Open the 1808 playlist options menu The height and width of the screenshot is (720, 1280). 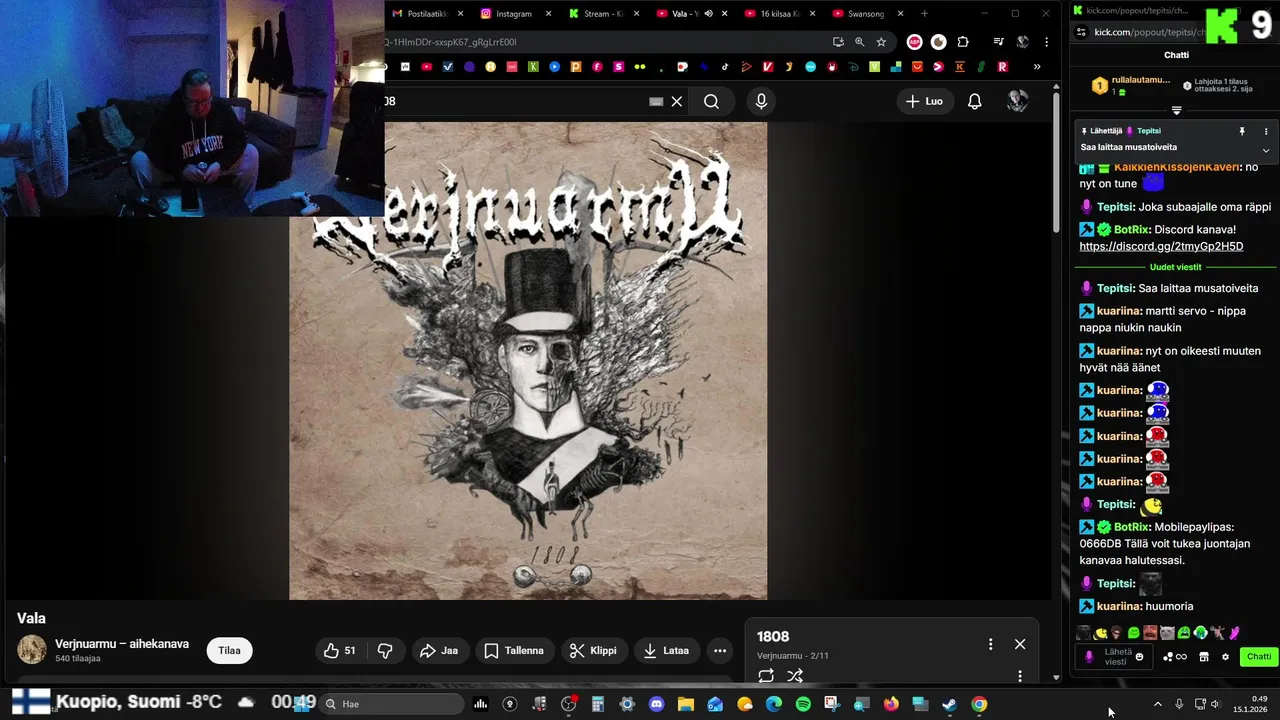990,644
